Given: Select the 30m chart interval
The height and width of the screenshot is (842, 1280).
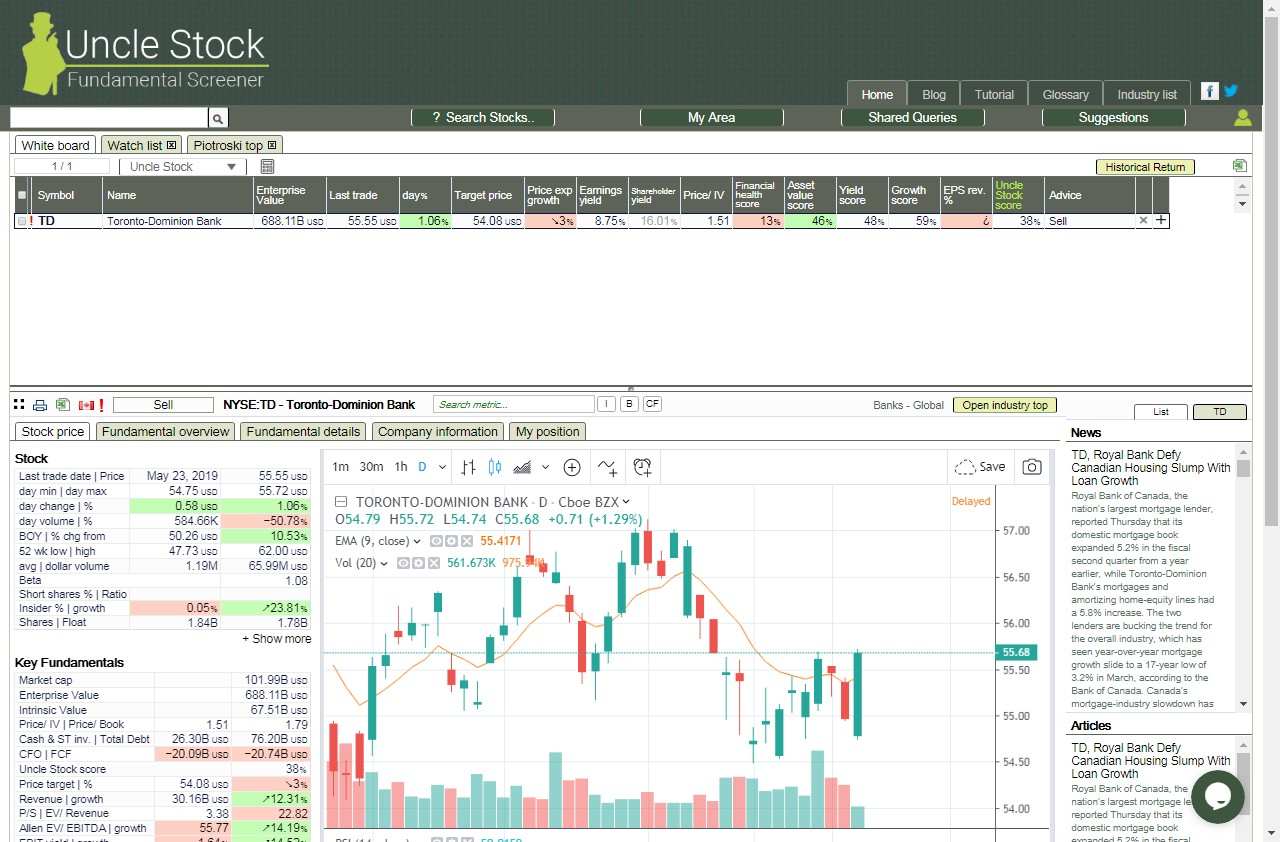Looking at the screenshot, I should coord(371,467).
